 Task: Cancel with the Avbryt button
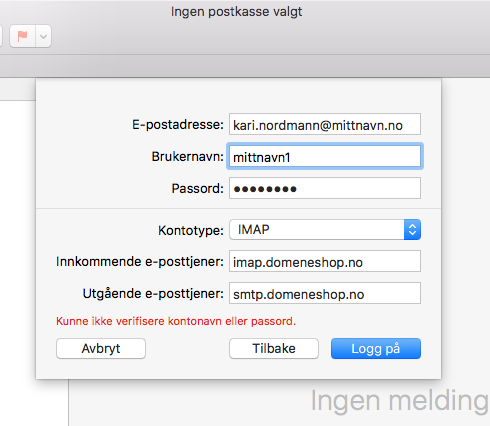click(101, 349)
